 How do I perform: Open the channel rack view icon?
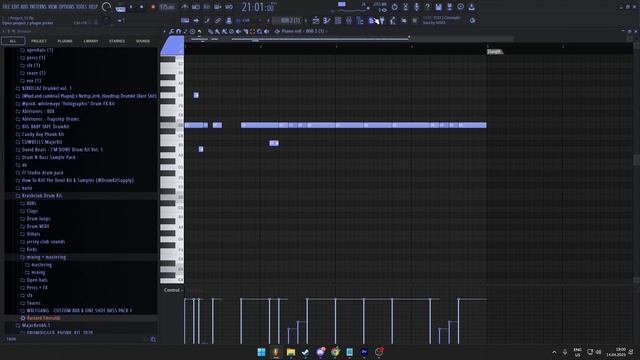point(338,20)
